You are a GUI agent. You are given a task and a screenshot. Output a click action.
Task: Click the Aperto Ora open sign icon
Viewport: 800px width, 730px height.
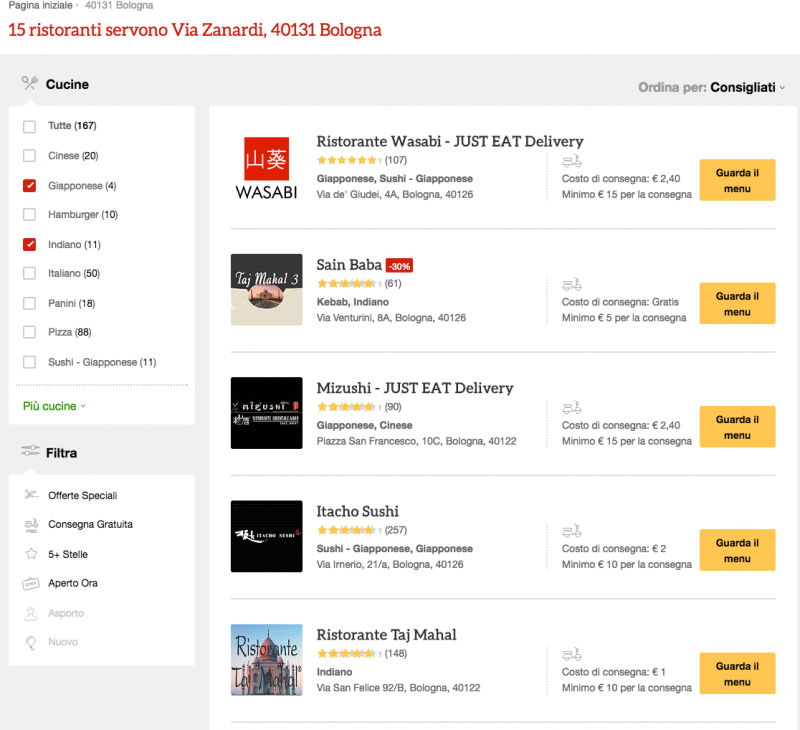point(30,583)
